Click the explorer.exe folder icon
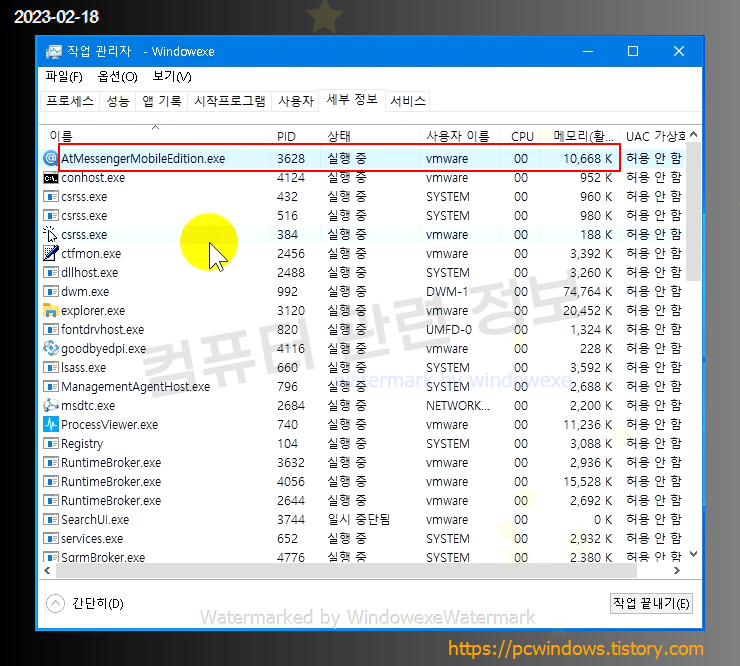Viewport: 740px width, 666px height. click(x=50, y=311)
